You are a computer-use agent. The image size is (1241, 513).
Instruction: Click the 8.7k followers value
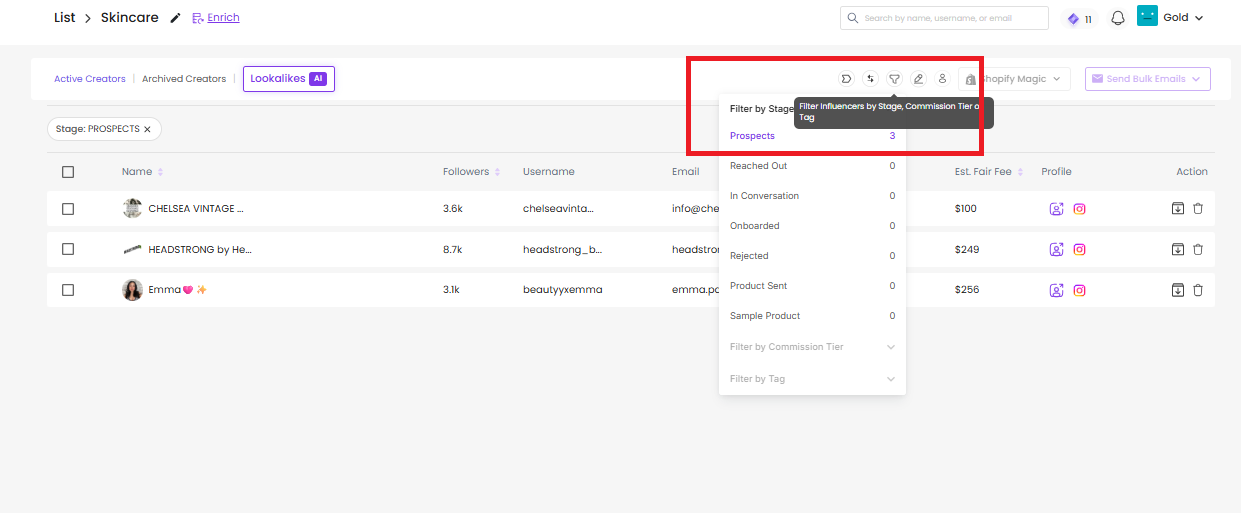coord(451,249)
